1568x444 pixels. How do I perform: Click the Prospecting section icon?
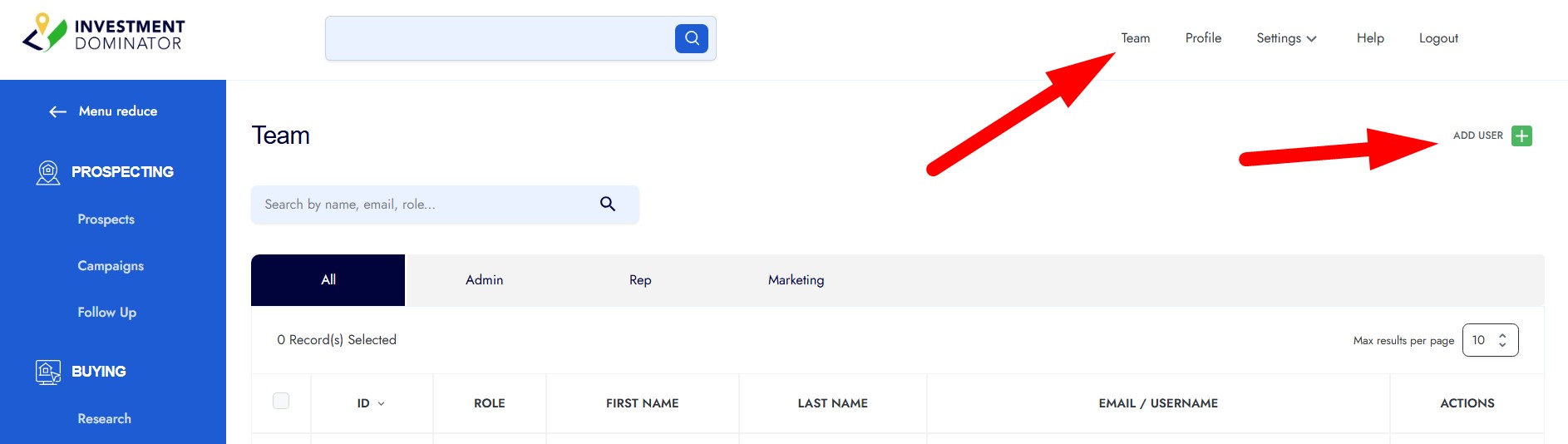pos(48,172)
